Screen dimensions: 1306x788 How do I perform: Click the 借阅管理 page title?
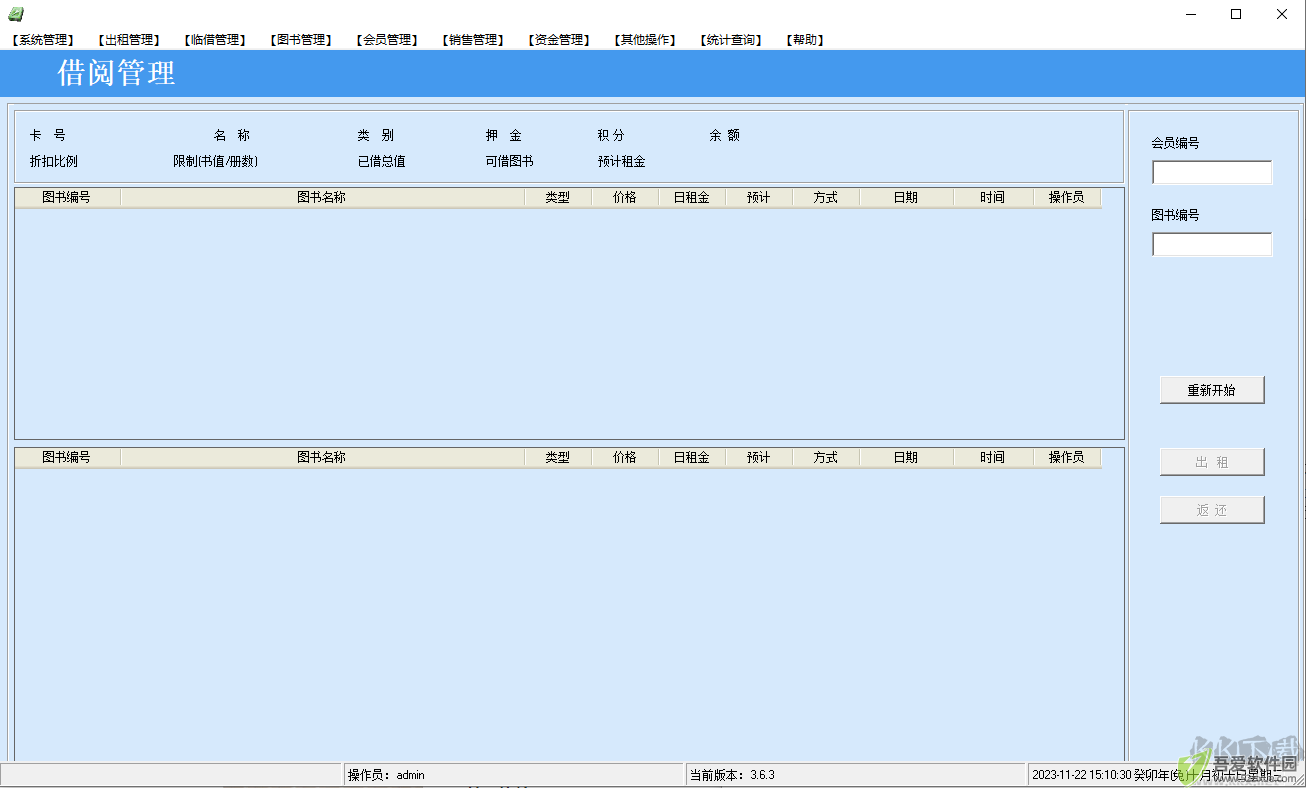pos(117,73)
